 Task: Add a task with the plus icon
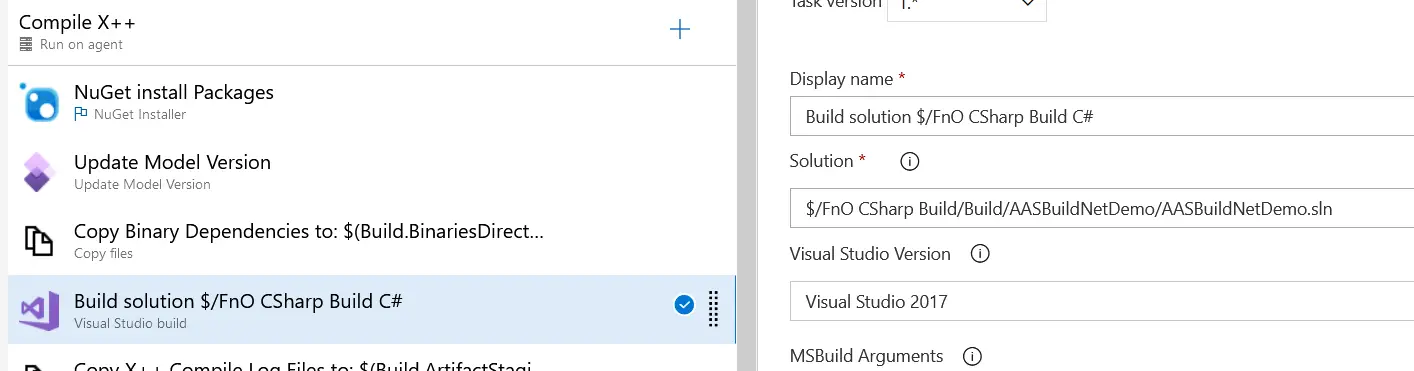(x=680, y=30)
